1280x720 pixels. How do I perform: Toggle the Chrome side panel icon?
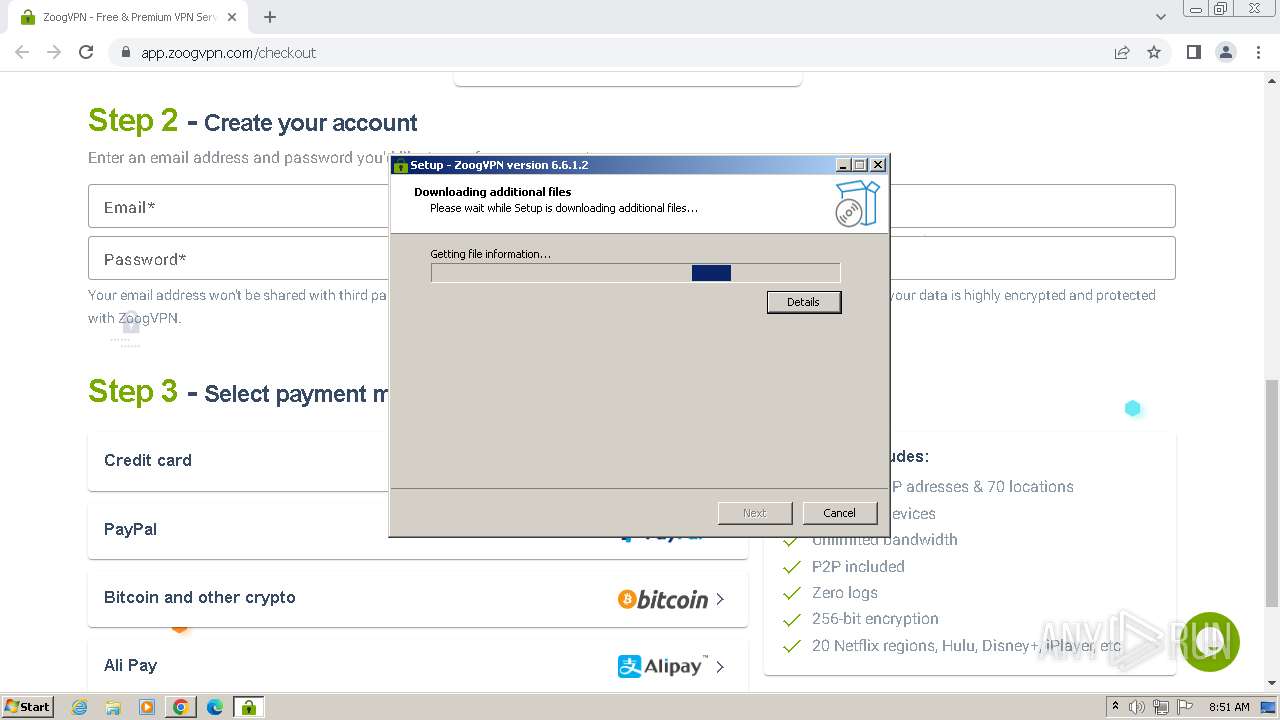coord(1193,52)
